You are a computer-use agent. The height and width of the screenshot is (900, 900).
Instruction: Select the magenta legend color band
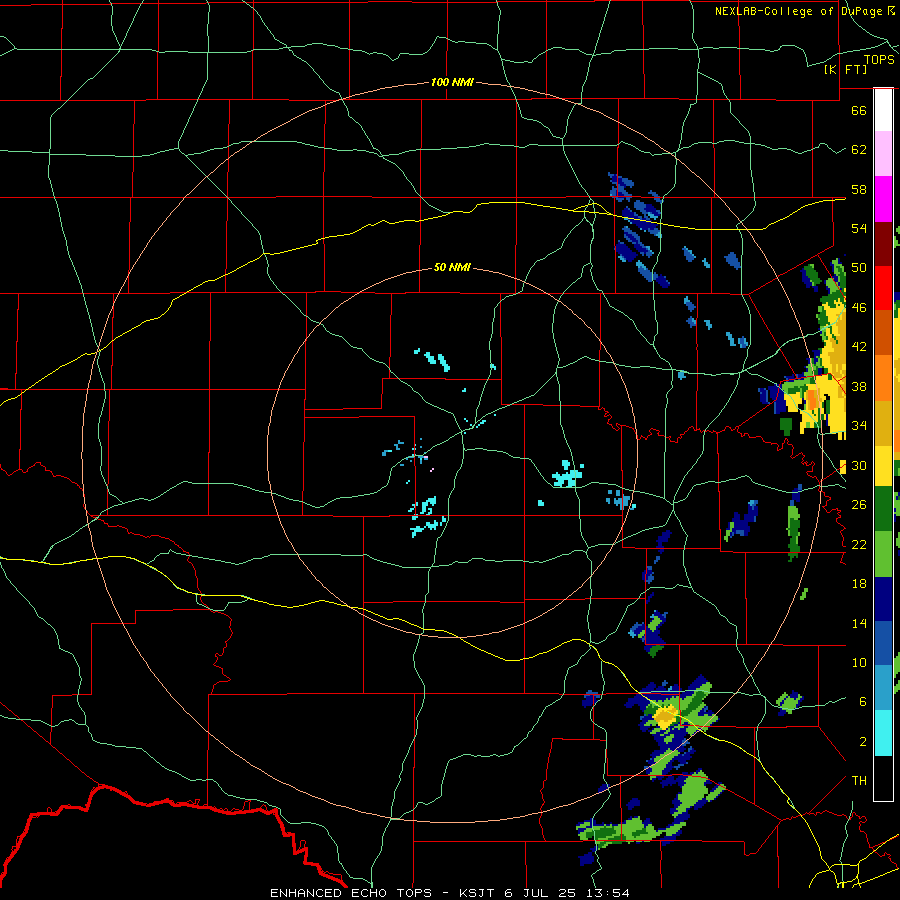point(883,199)
